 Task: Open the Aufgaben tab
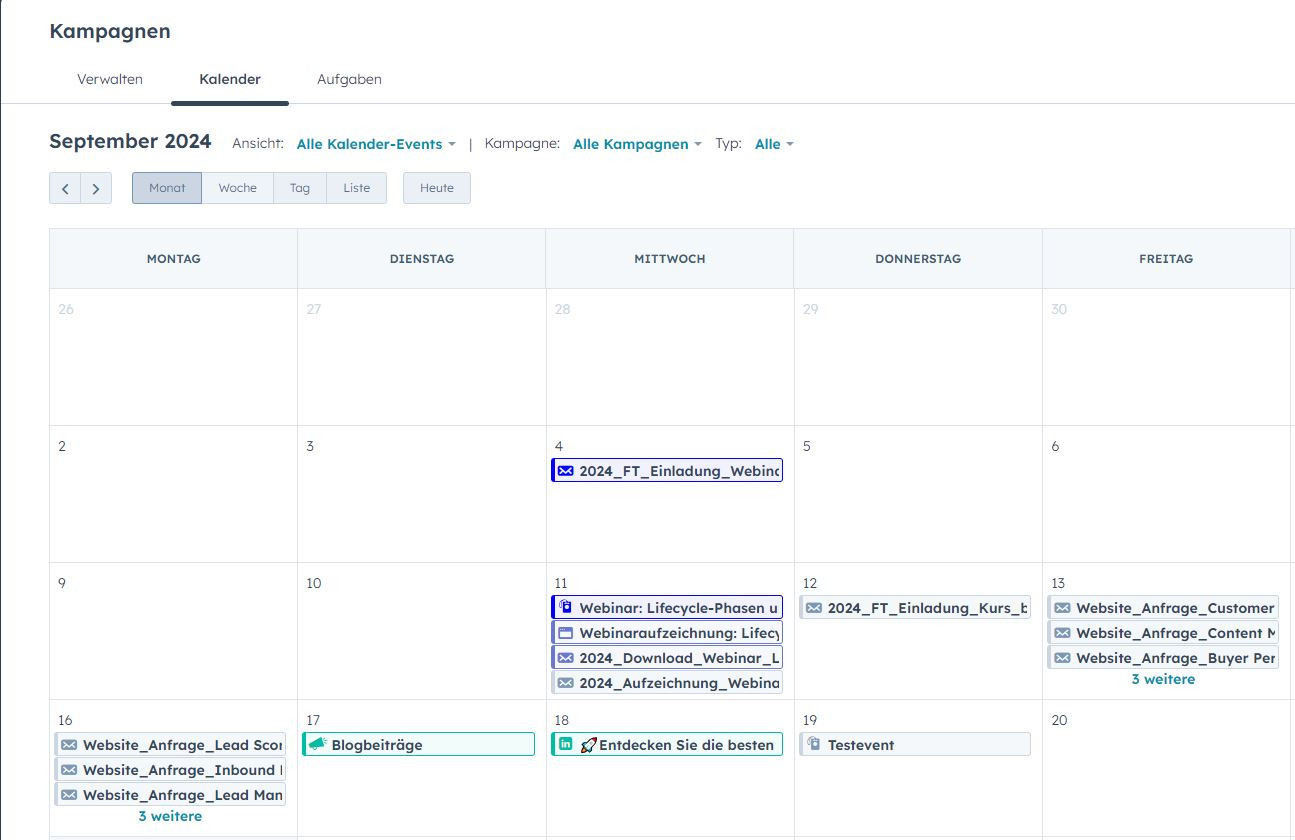349,79
